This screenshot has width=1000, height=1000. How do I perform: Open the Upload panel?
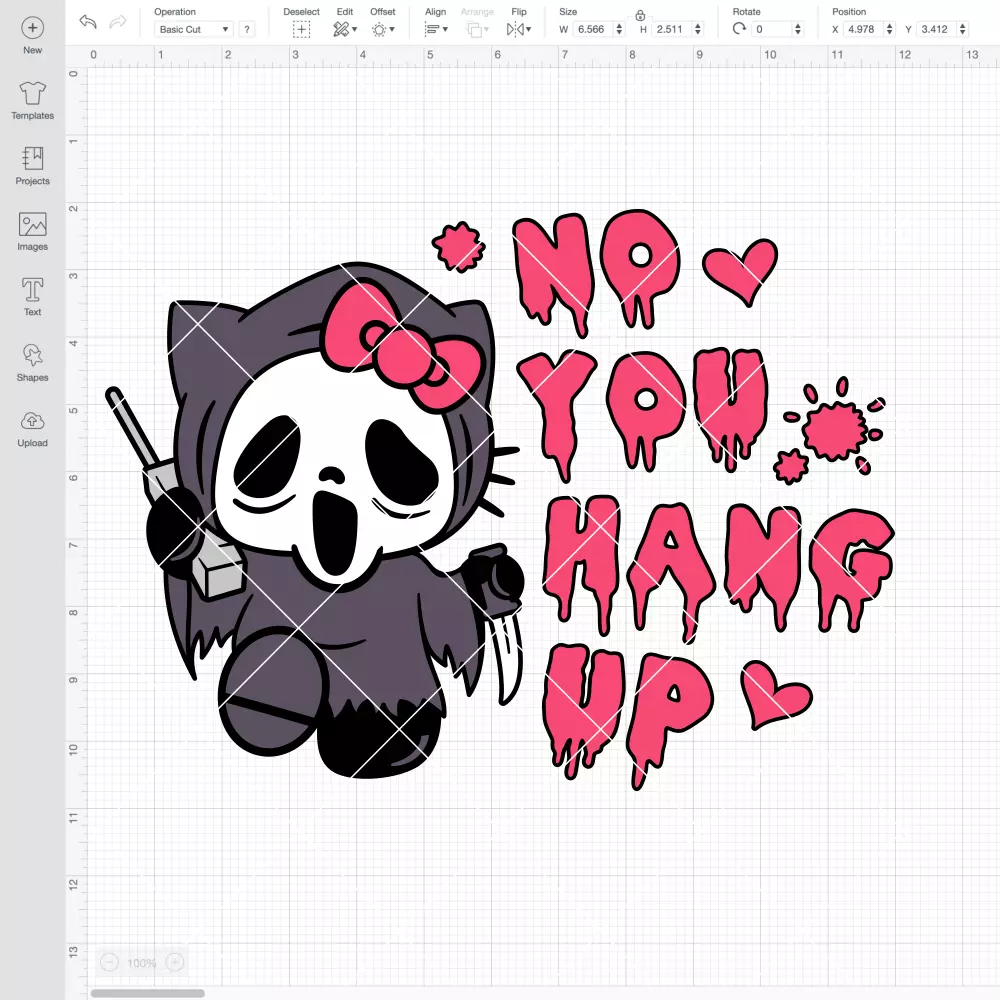point(33,429)
